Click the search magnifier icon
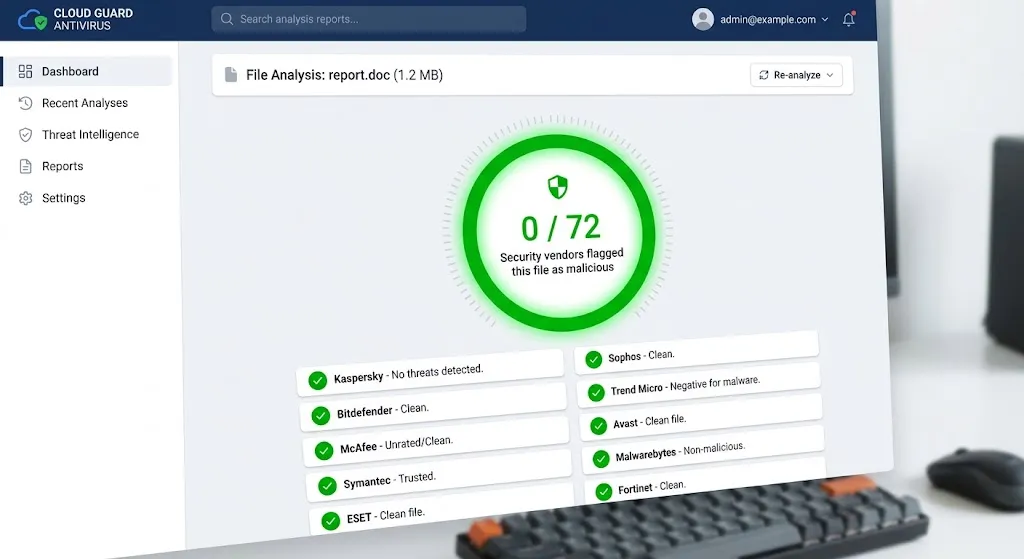This screenshot has height=559, width=1024. click(x=227, y=19)
